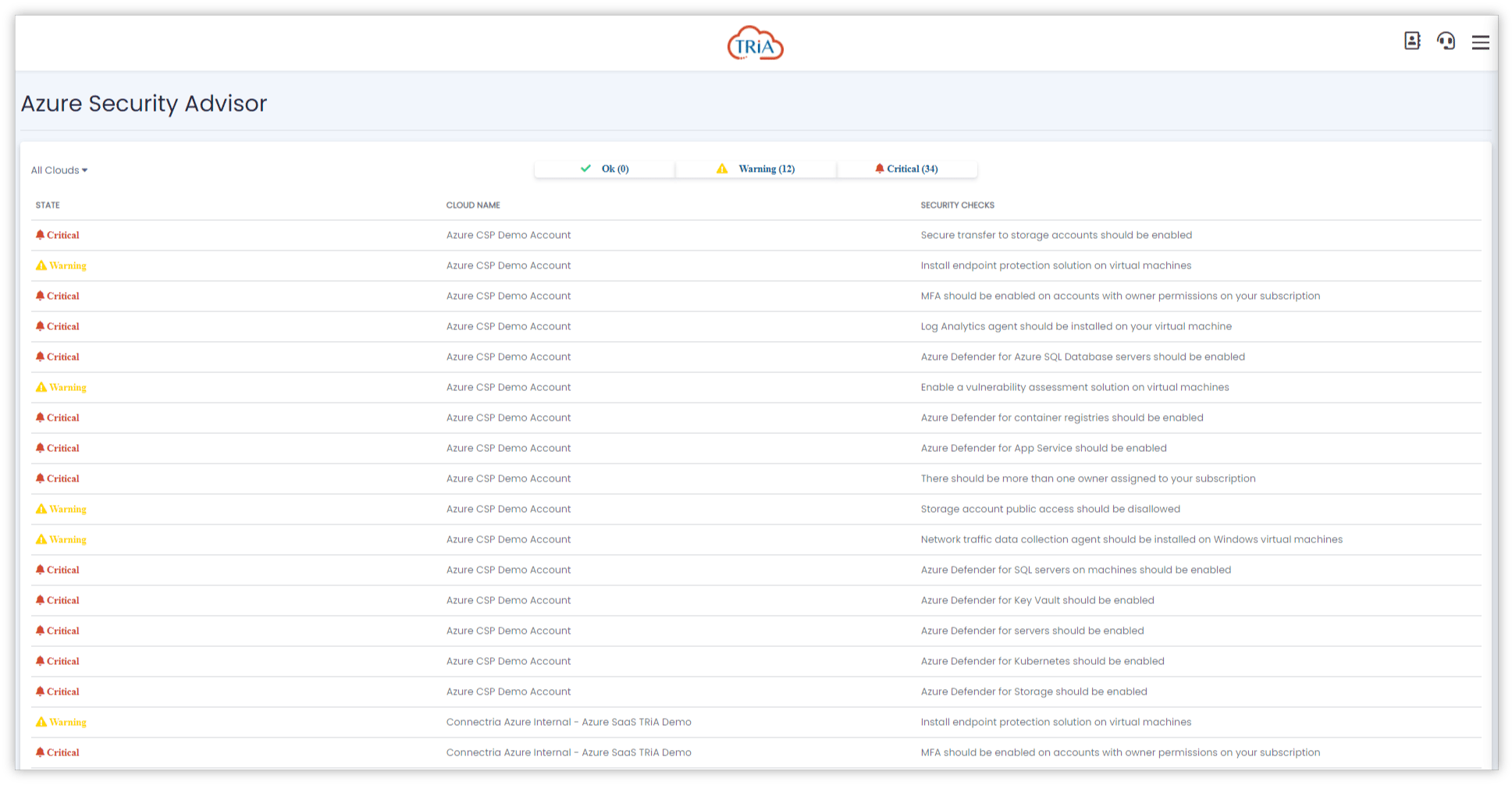
Task: Click Warning label in Storage public access row
Action: point(68,509)
